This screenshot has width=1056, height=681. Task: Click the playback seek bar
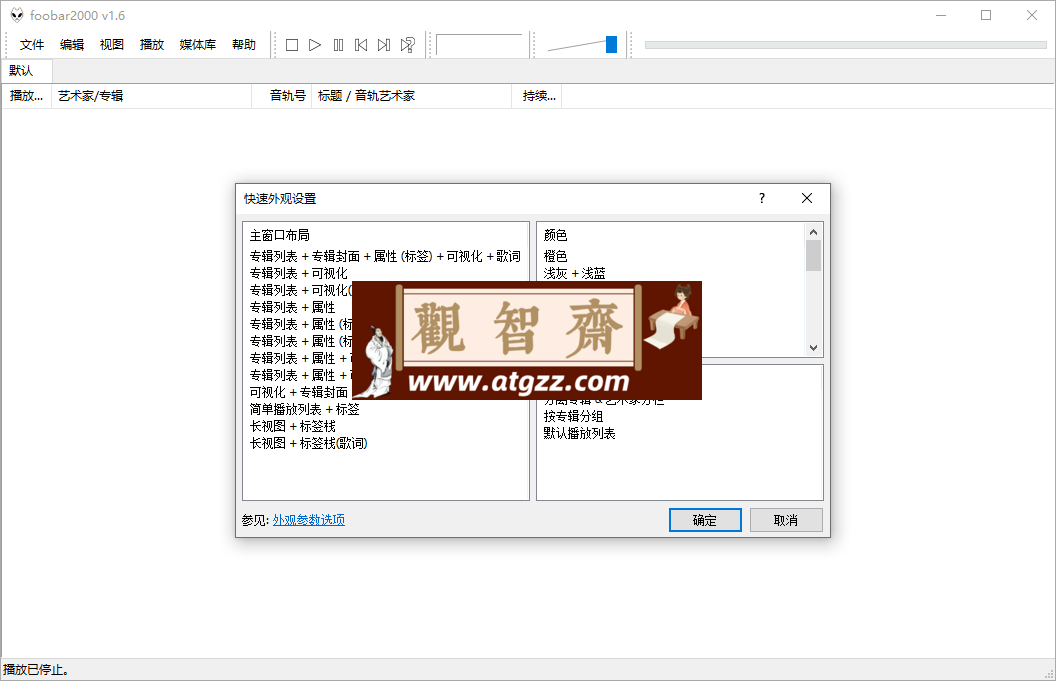(x=845, y=45)
